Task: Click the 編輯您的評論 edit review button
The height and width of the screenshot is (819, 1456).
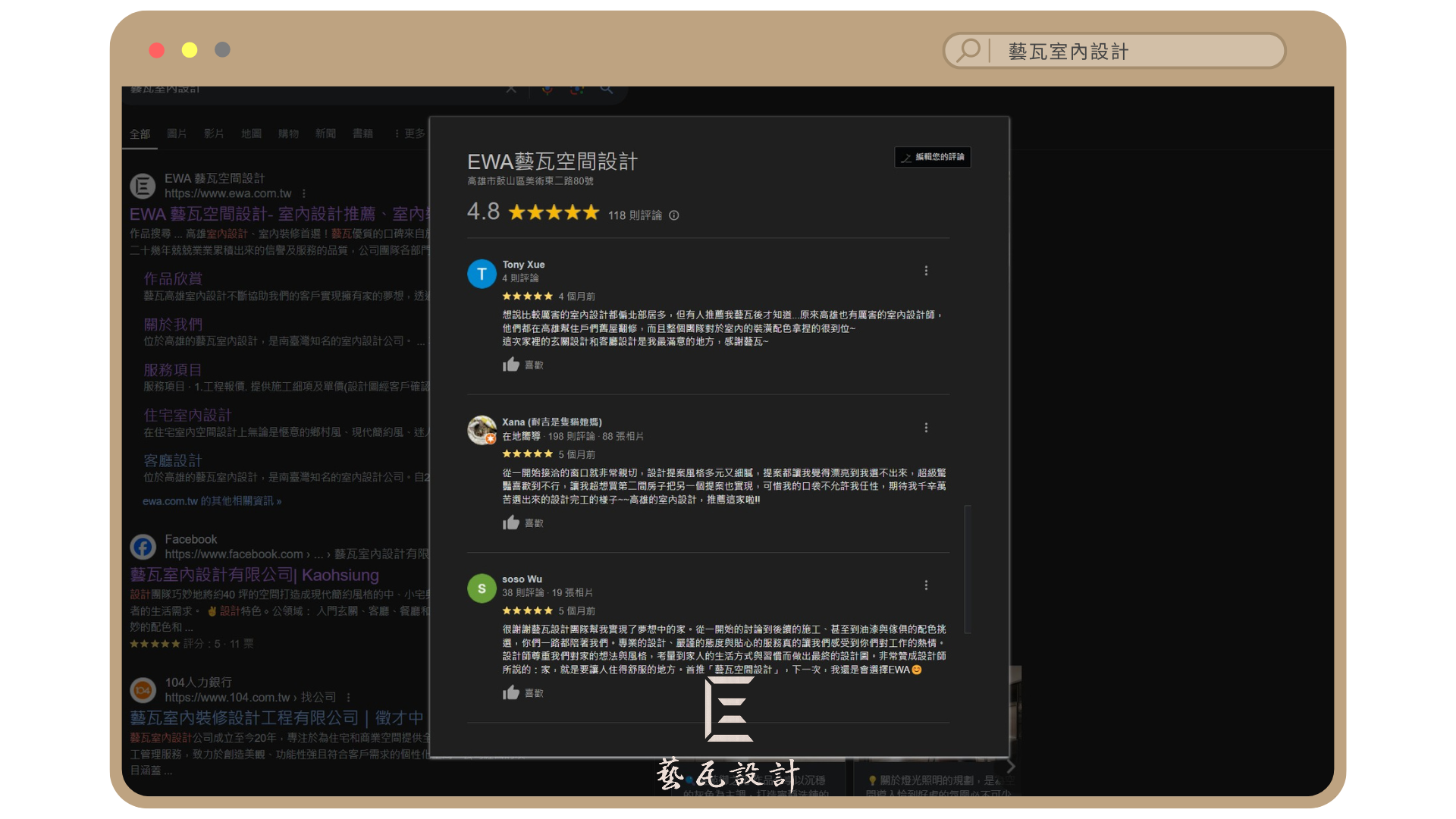Action: (933, 157)
